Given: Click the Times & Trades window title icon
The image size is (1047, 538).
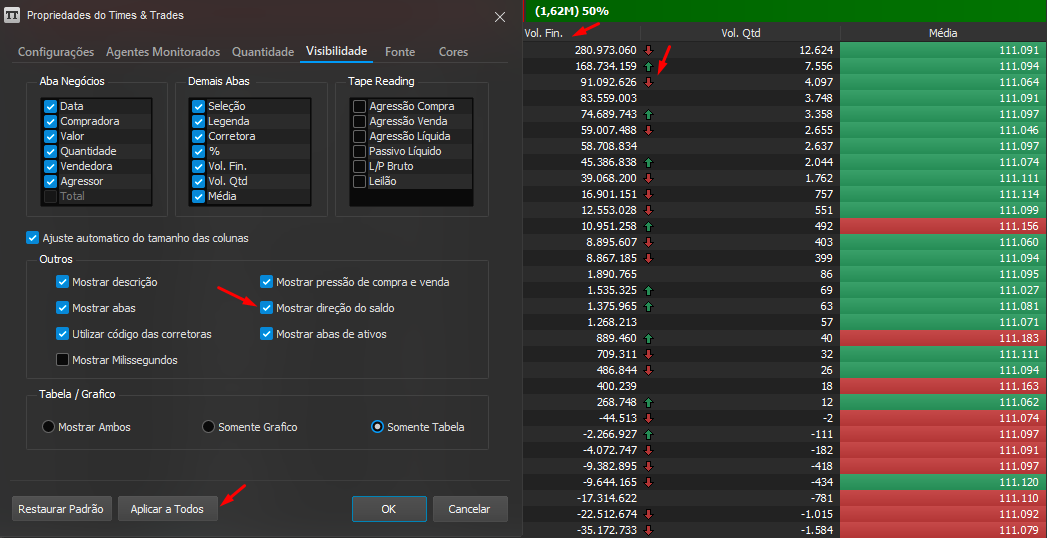Looking at the screenshot, I should 12,15.
